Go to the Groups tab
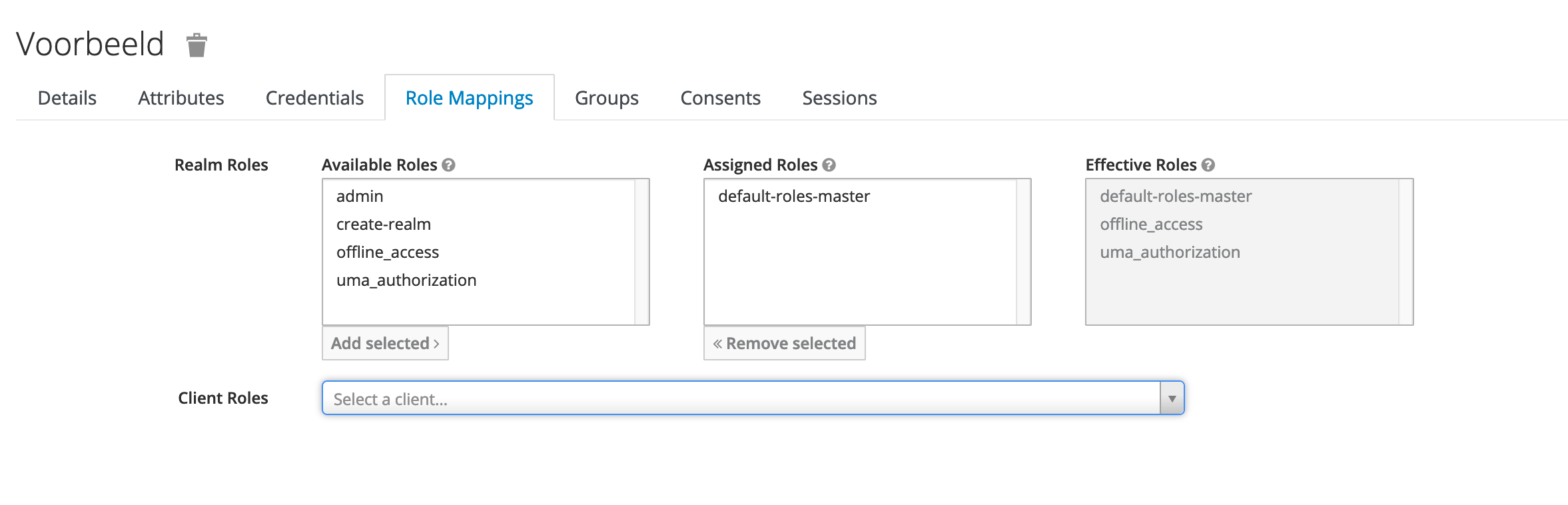 (x=607, y=98)
